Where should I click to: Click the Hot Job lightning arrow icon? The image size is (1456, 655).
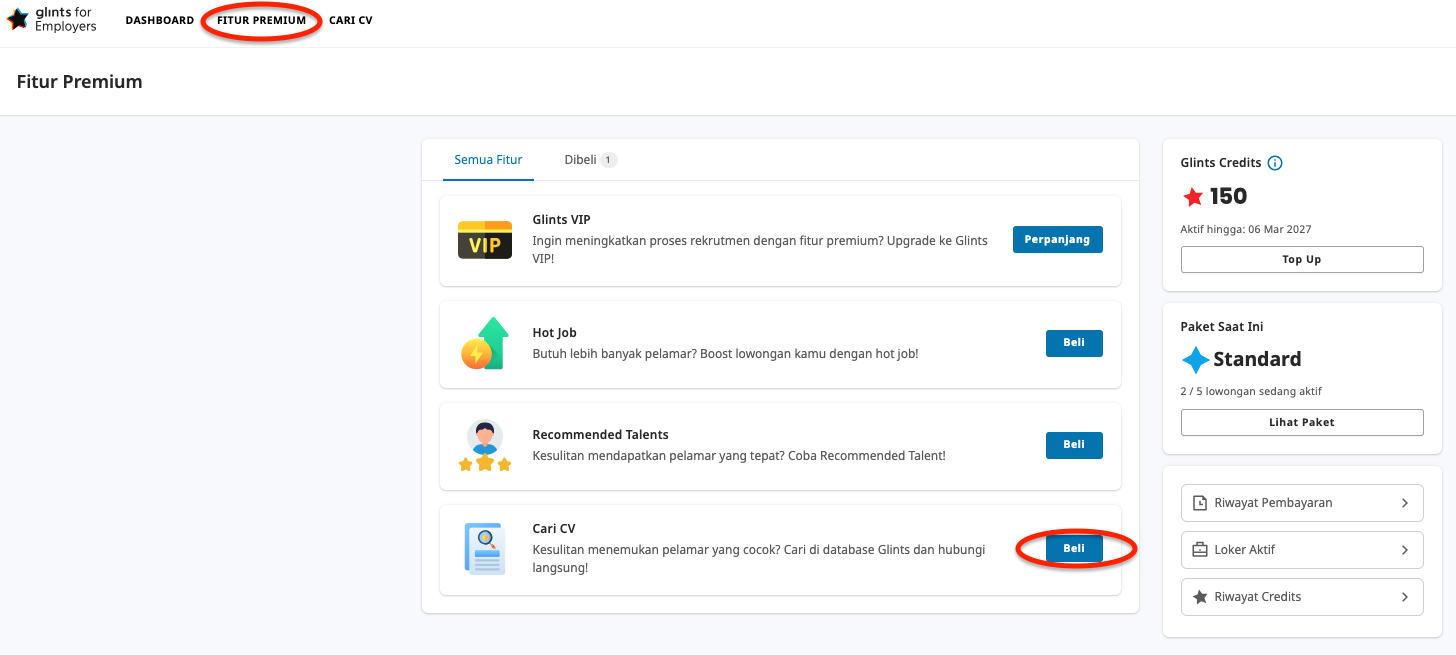(x=485, y=343)
